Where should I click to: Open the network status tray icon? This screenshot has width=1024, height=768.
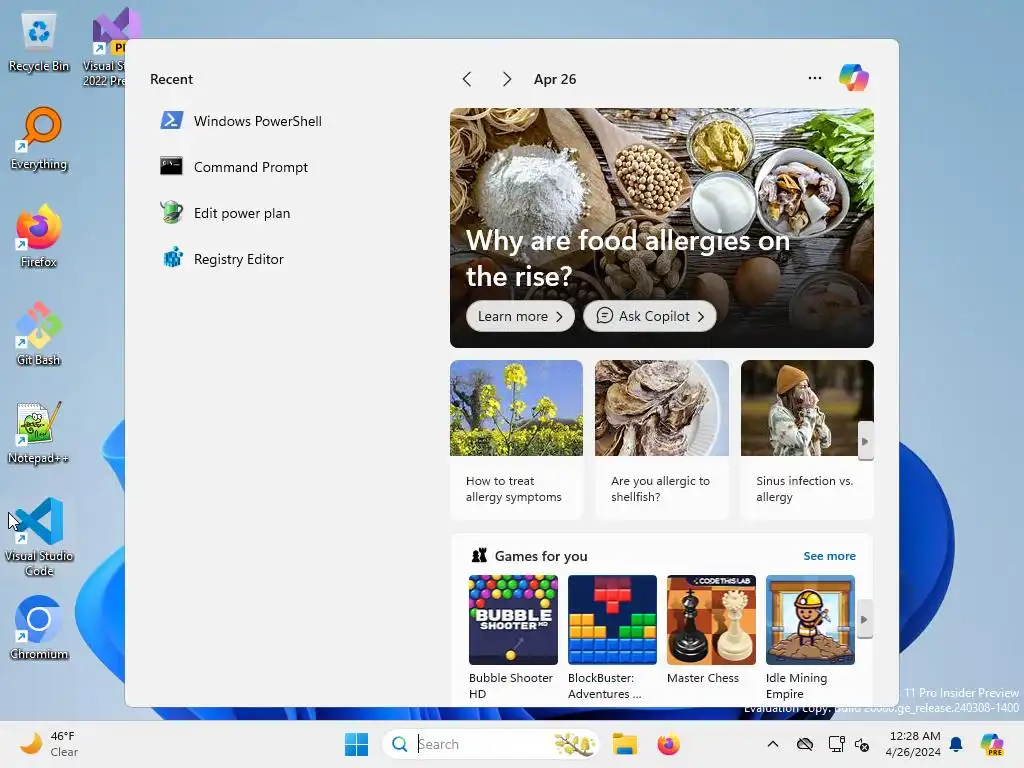tap(836, 744)
